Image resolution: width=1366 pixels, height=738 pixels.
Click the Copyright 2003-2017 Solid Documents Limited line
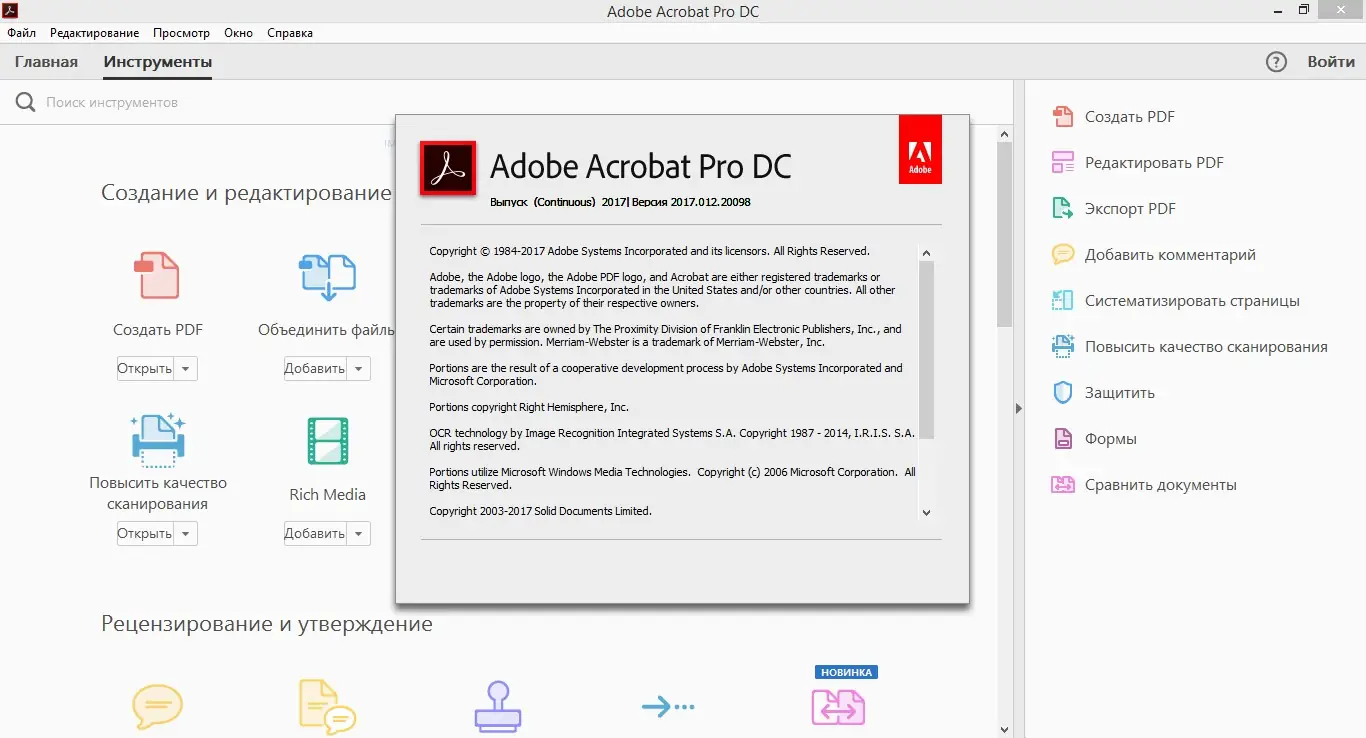pyautogui.click(x=541, y=511)
